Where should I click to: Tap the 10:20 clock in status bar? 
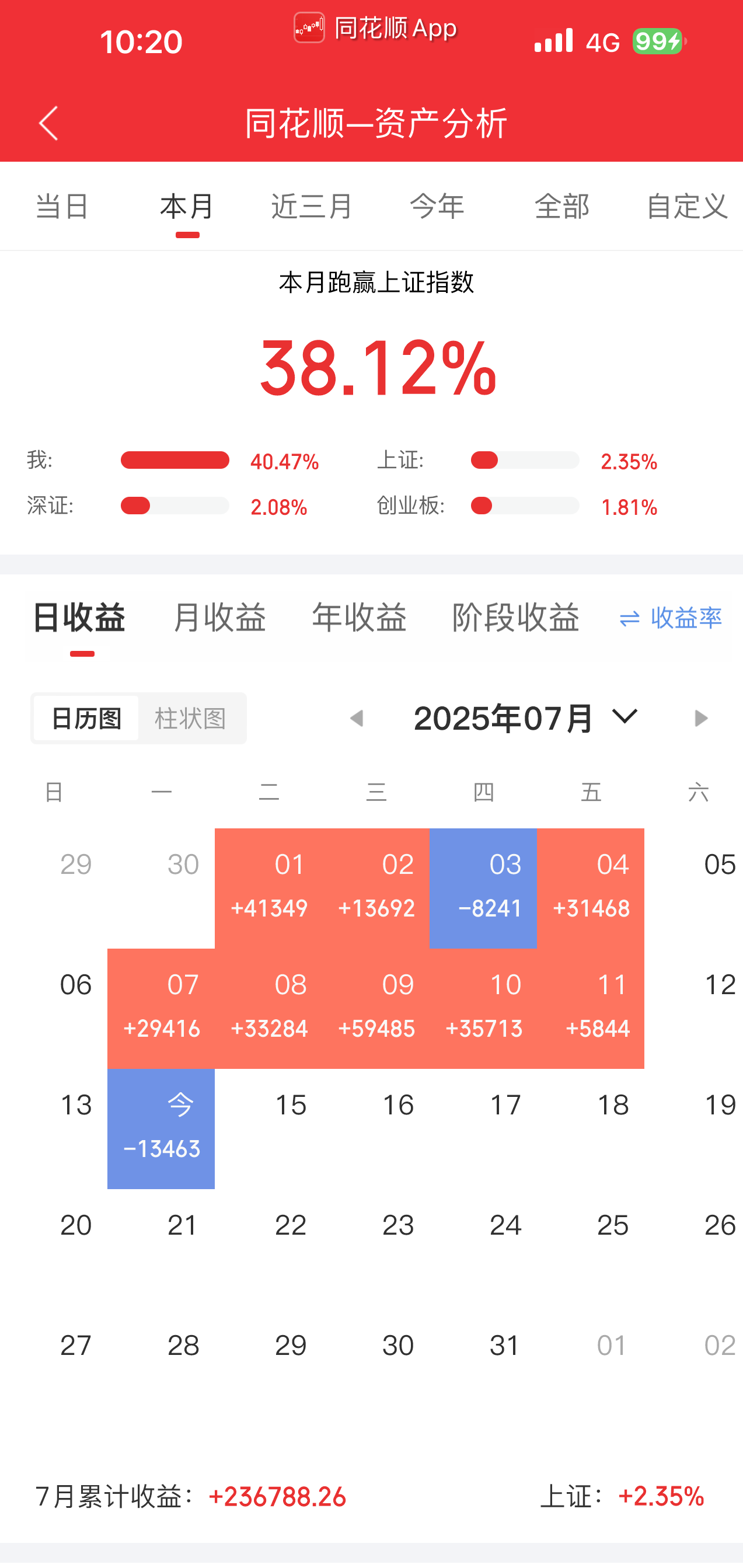pyautogui.click(x=141, y=42)
